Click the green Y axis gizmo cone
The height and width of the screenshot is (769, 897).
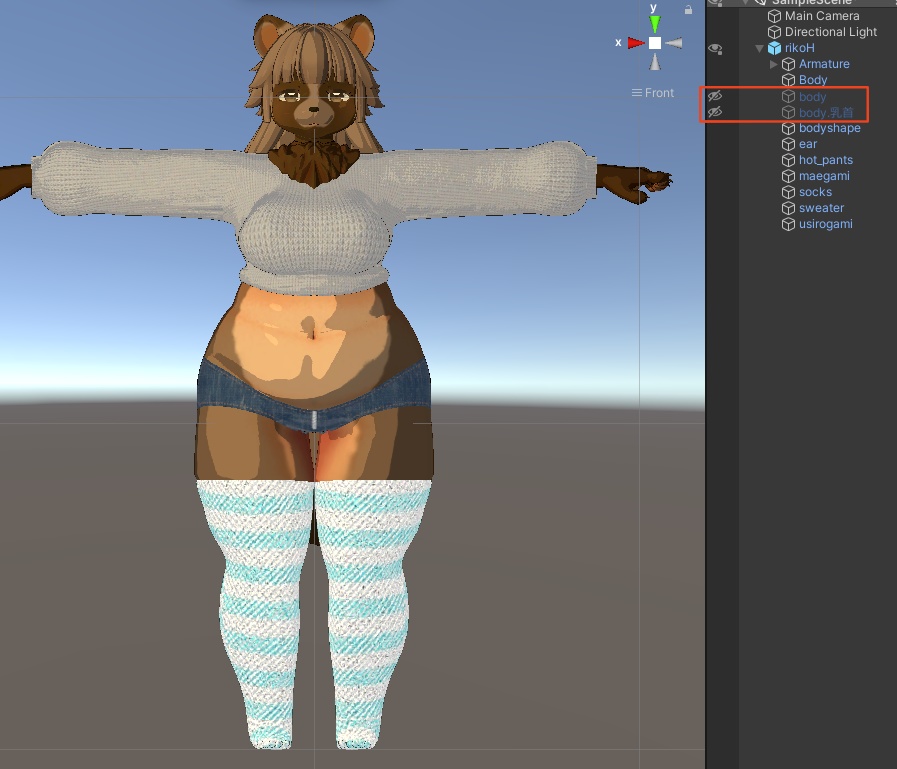click(x=654, y=23)
